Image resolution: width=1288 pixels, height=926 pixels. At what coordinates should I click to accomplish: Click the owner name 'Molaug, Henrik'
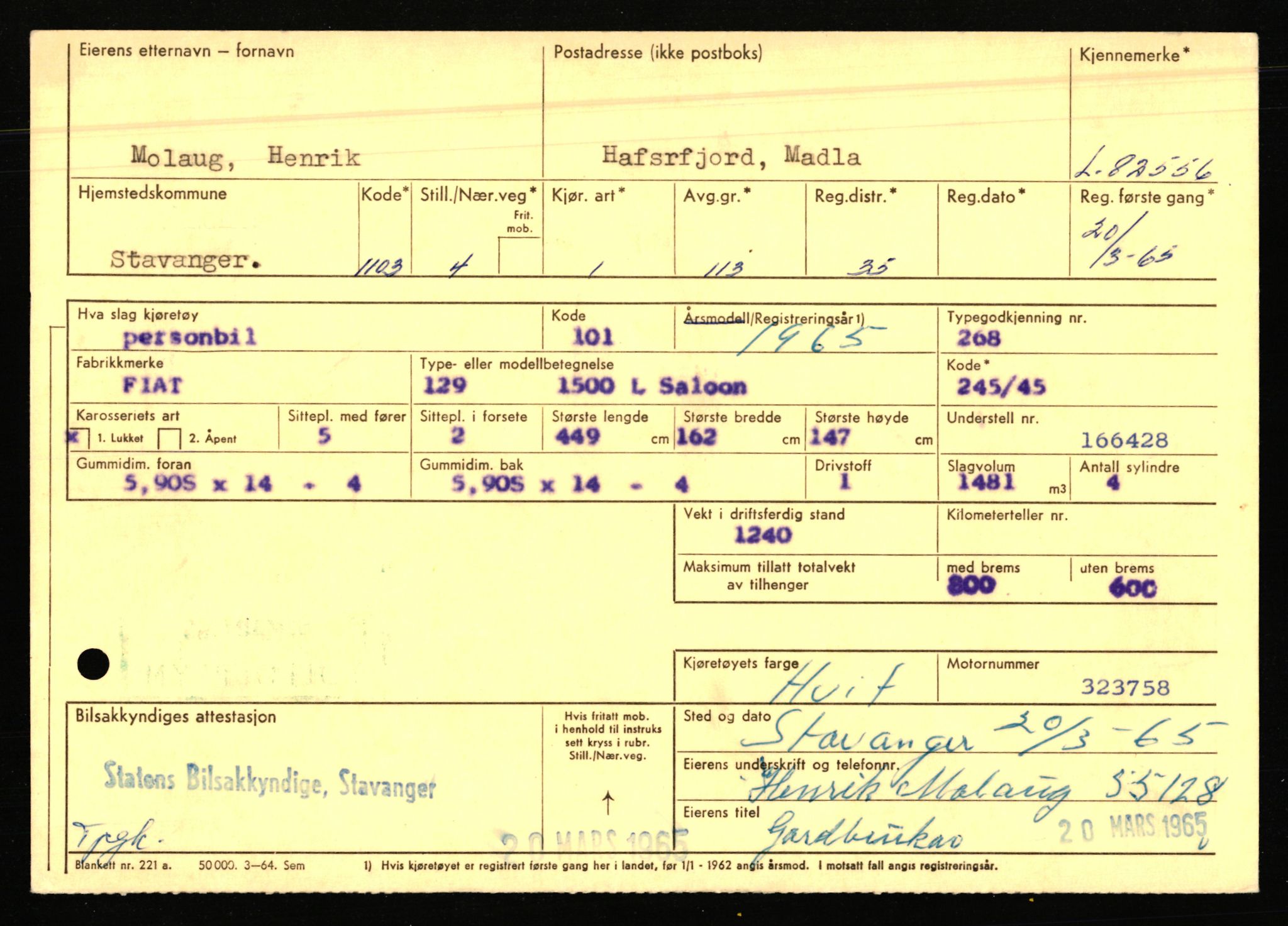(245, 157)
